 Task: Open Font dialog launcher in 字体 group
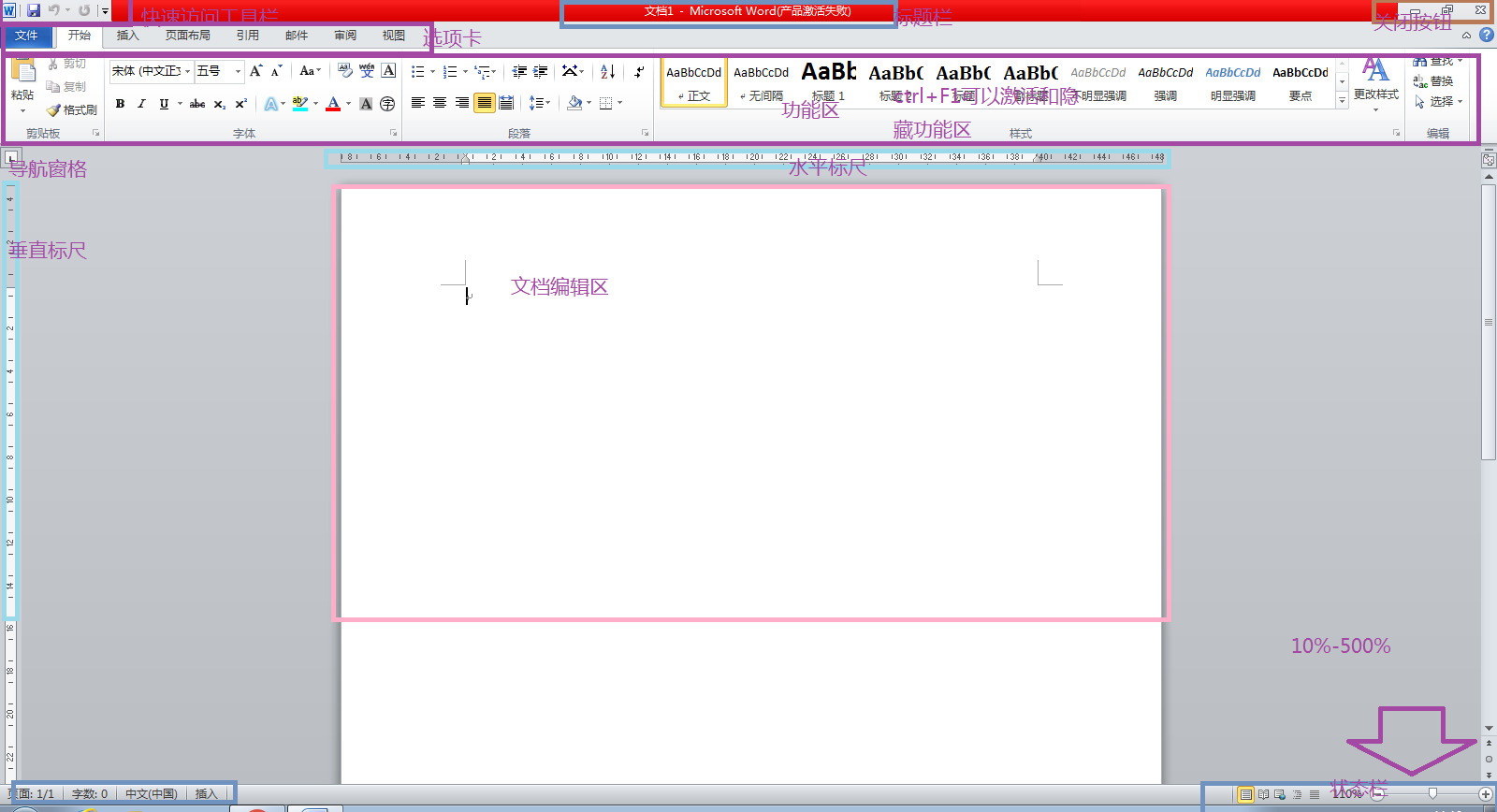[x=393, y=133]
